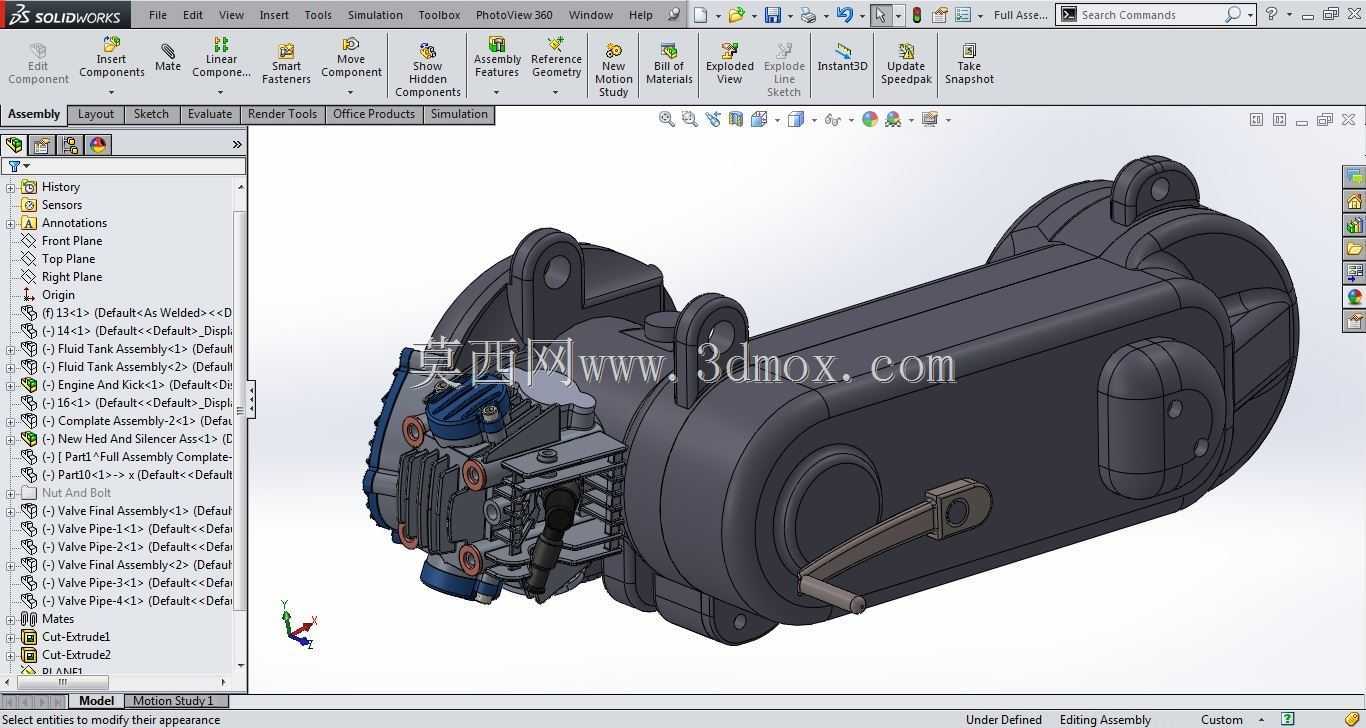Select Front Plane in the tree
1366x728 pixels.
[x=72, y=241]
